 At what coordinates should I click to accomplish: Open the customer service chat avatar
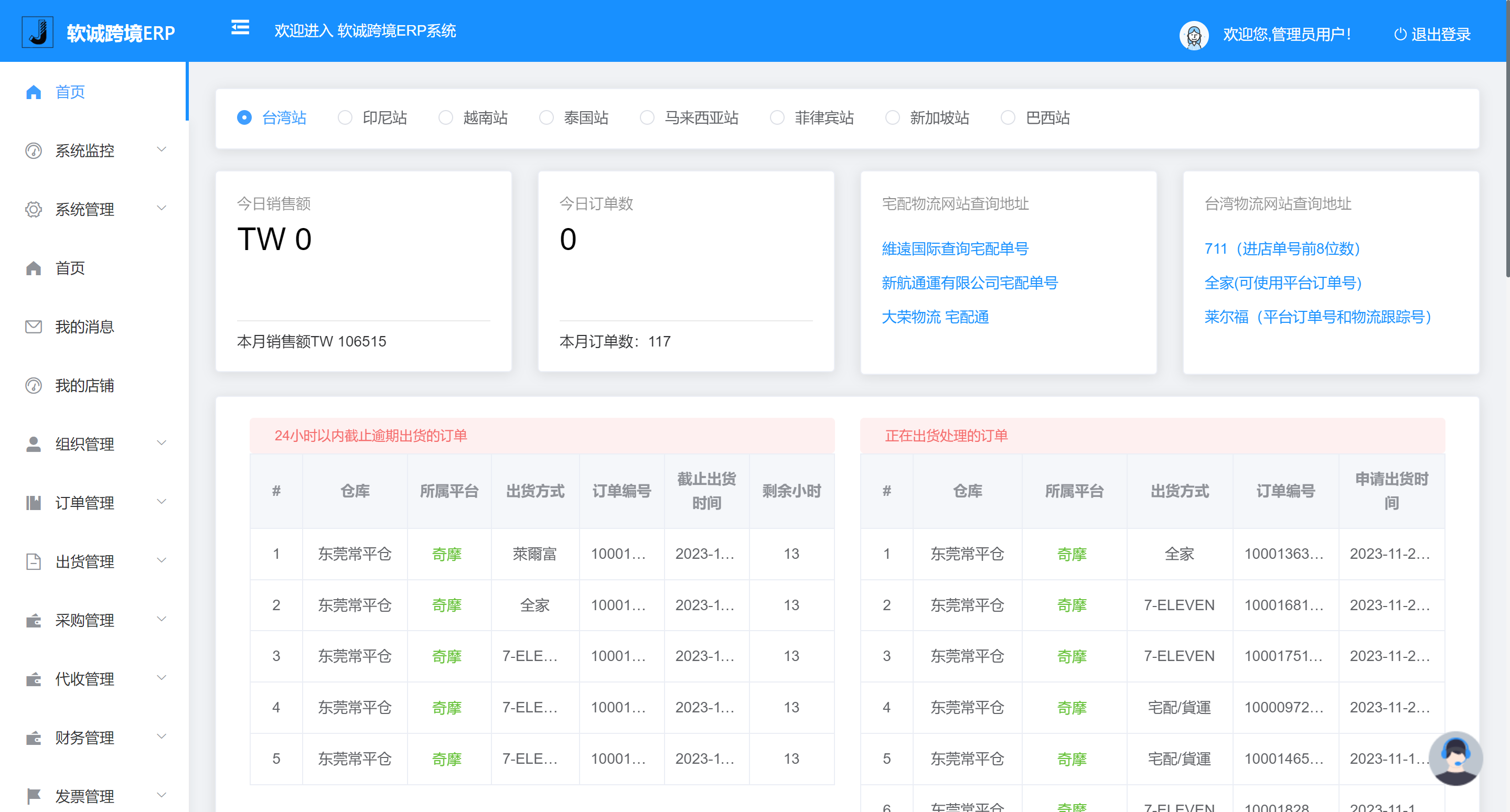click(1455, 758)
